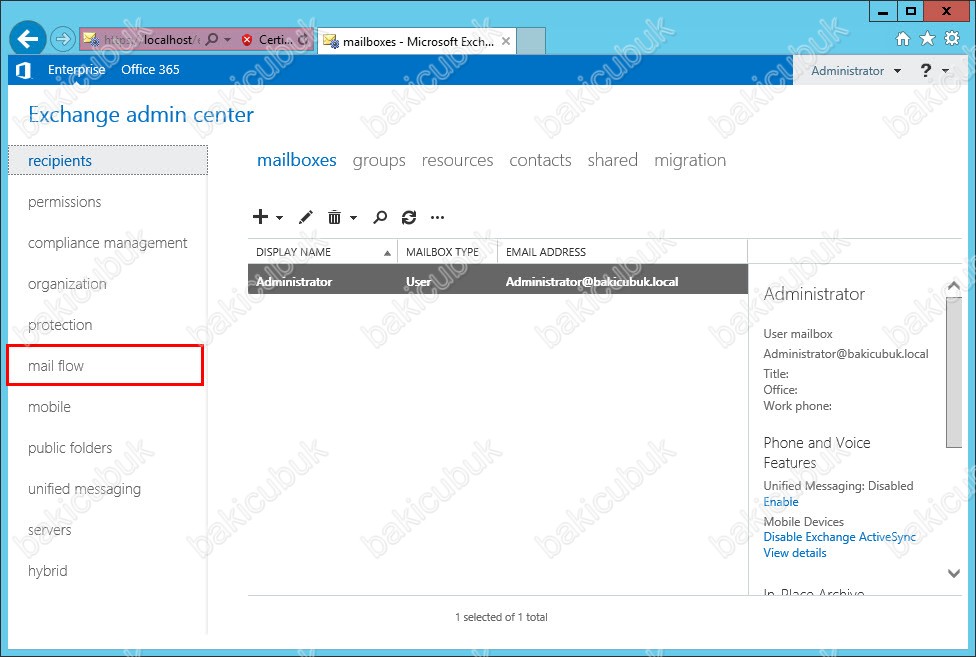
Task: Switch to the migration tab
Action: click(690, 161)
